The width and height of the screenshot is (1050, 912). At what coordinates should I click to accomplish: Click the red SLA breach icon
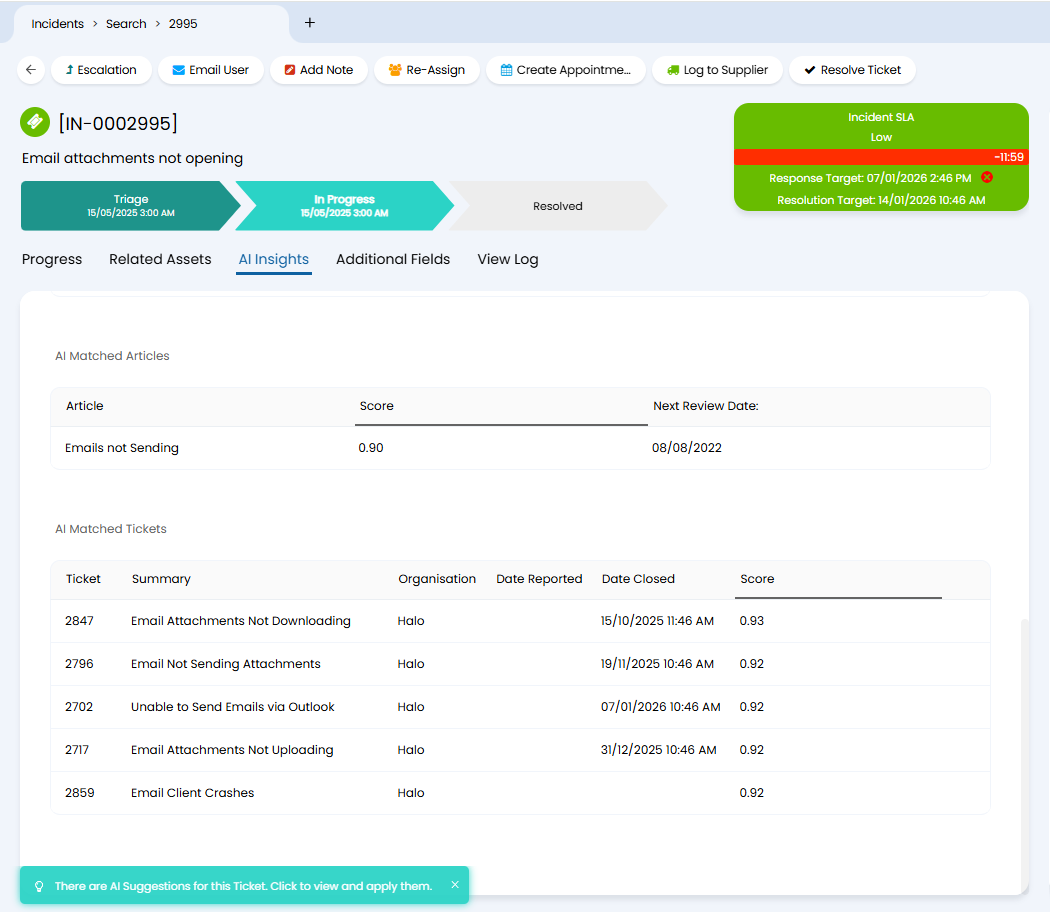point(987,177)
